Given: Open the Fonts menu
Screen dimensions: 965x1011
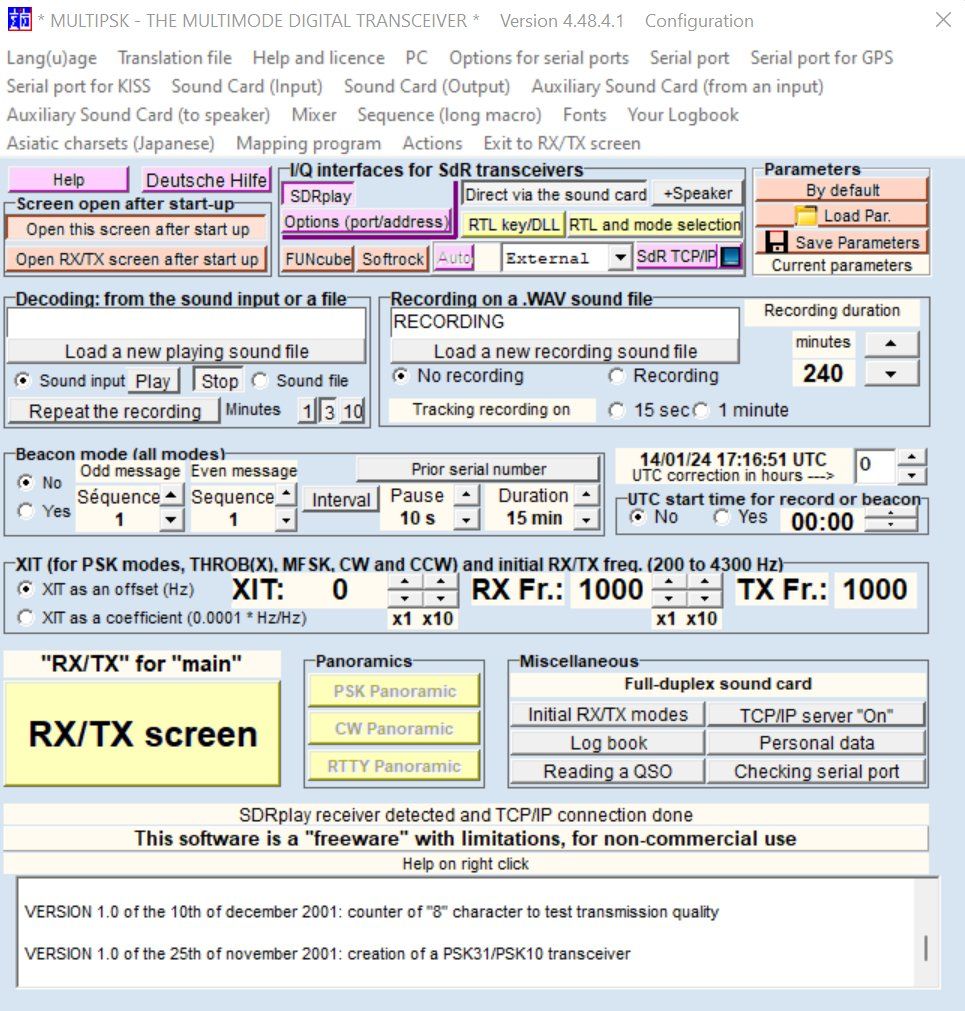Looking at the screenshot, I should [x=585, y=114].
